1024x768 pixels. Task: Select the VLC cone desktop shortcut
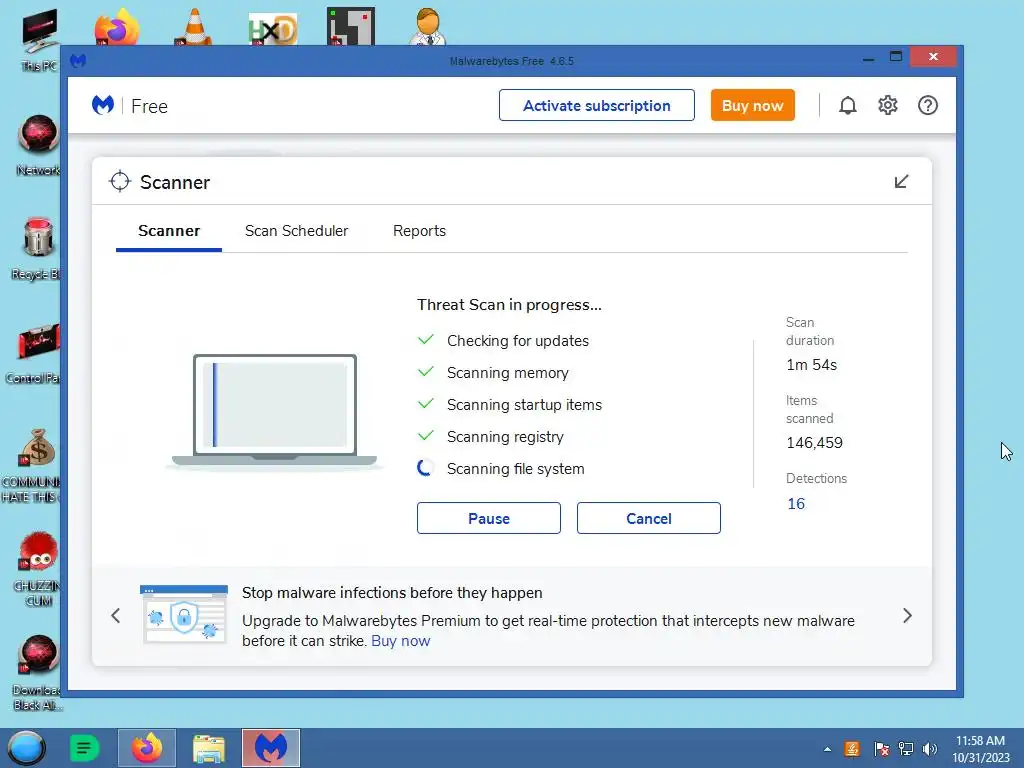194,26
